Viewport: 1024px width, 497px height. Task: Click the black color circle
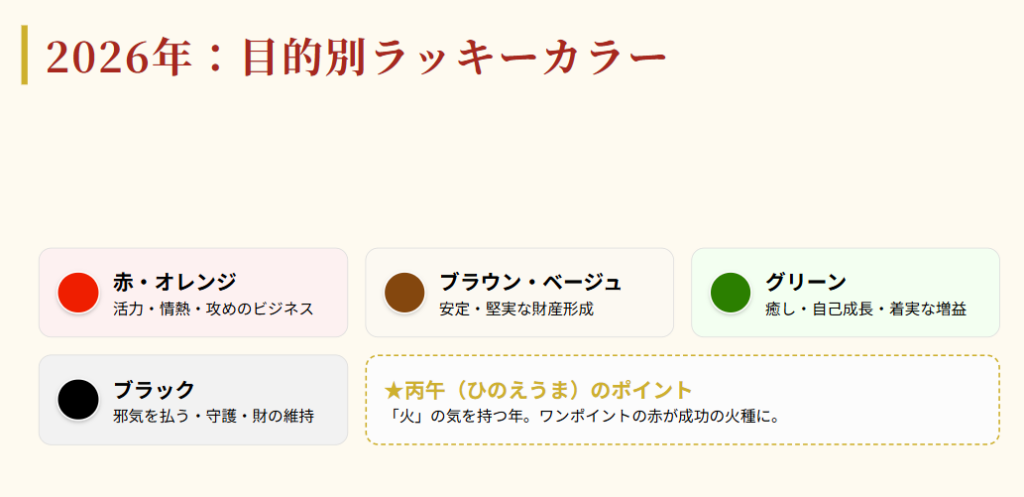78,399
